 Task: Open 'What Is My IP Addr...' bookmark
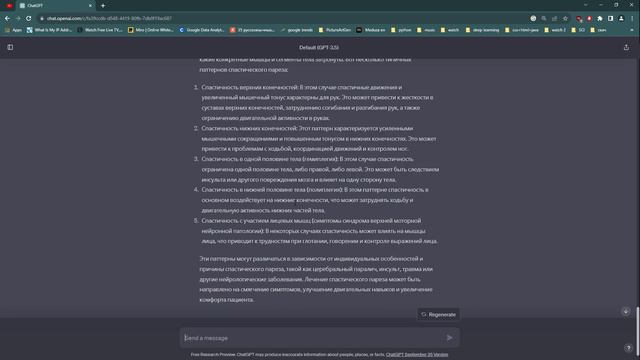pyautogui.click(x=49, y=30)
